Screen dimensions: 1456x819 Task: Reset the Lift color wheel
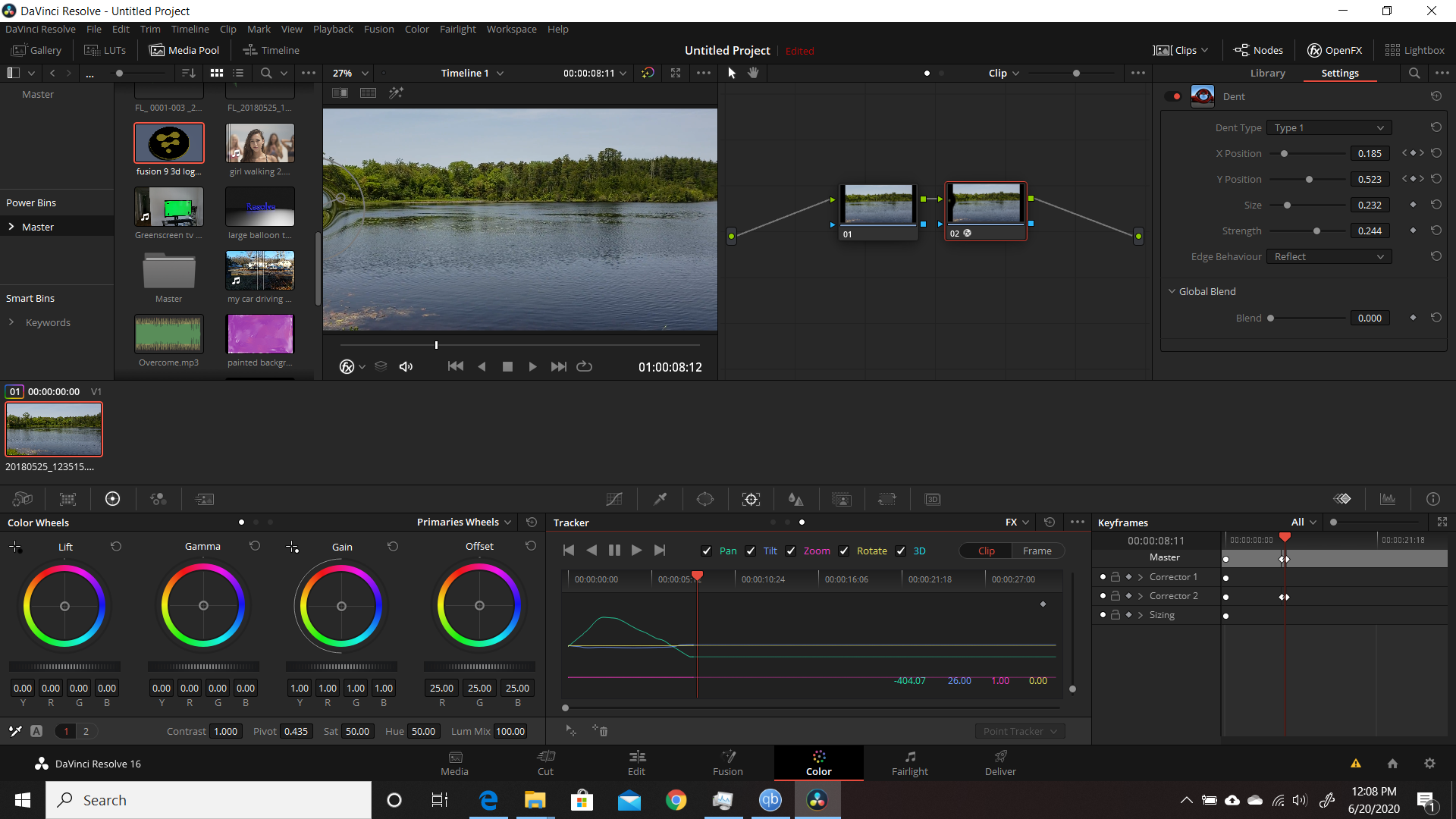116,546
